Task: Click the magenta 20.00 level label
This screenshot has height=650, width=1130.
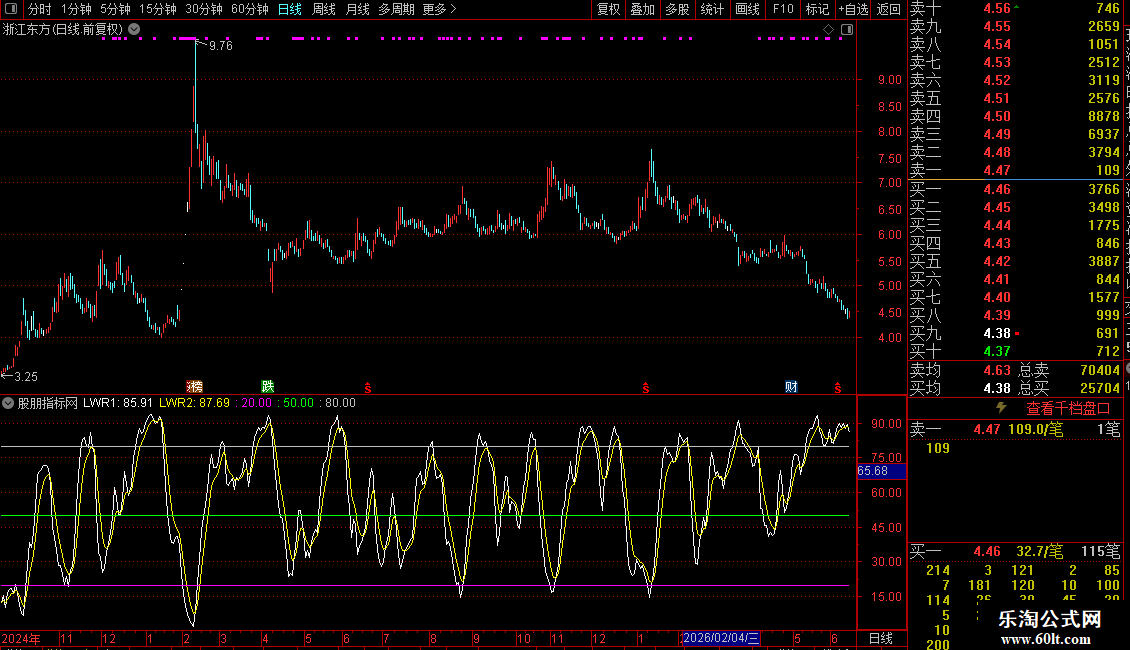Action: [x=257, y=403]
